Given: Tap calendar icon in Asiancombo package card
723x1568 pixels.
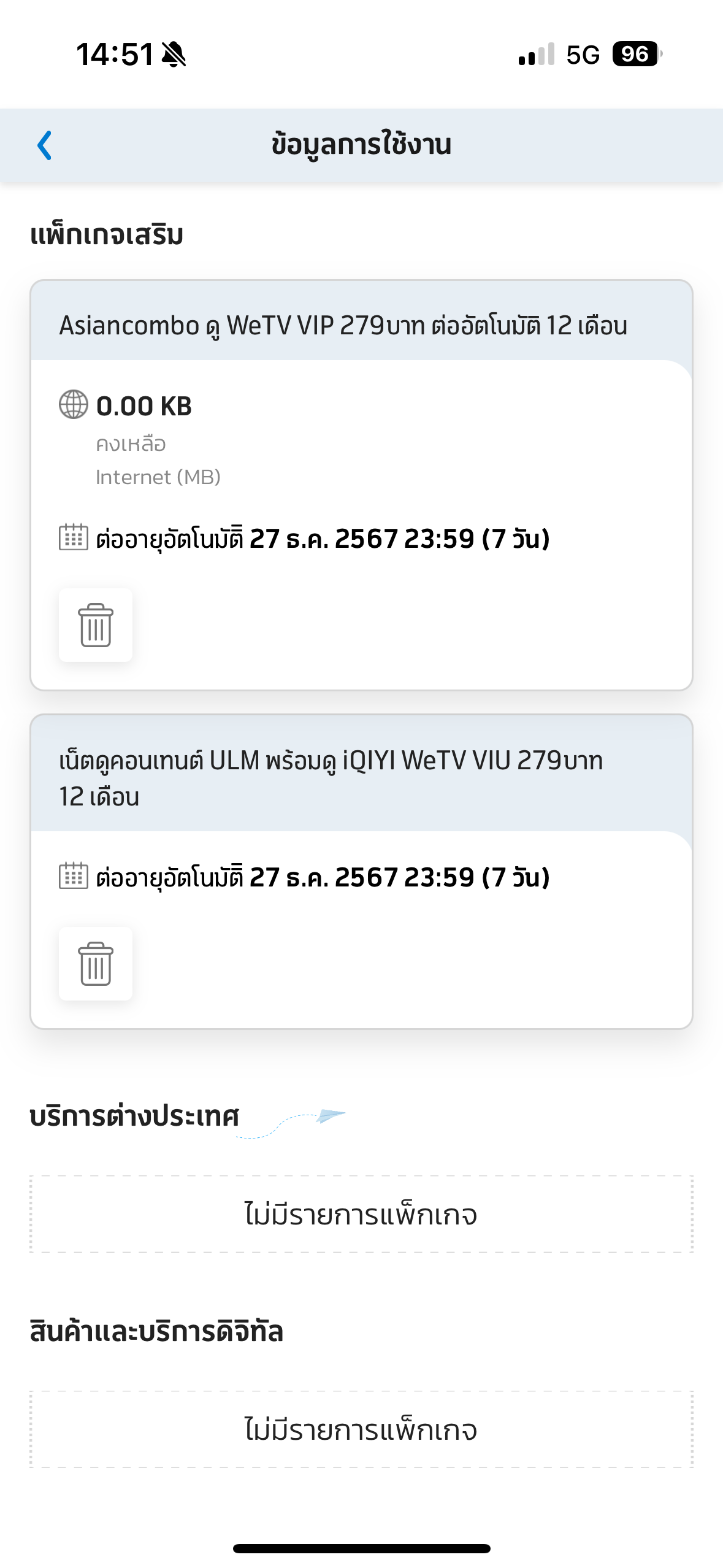Looking at the screenshot, I should 74,537.
